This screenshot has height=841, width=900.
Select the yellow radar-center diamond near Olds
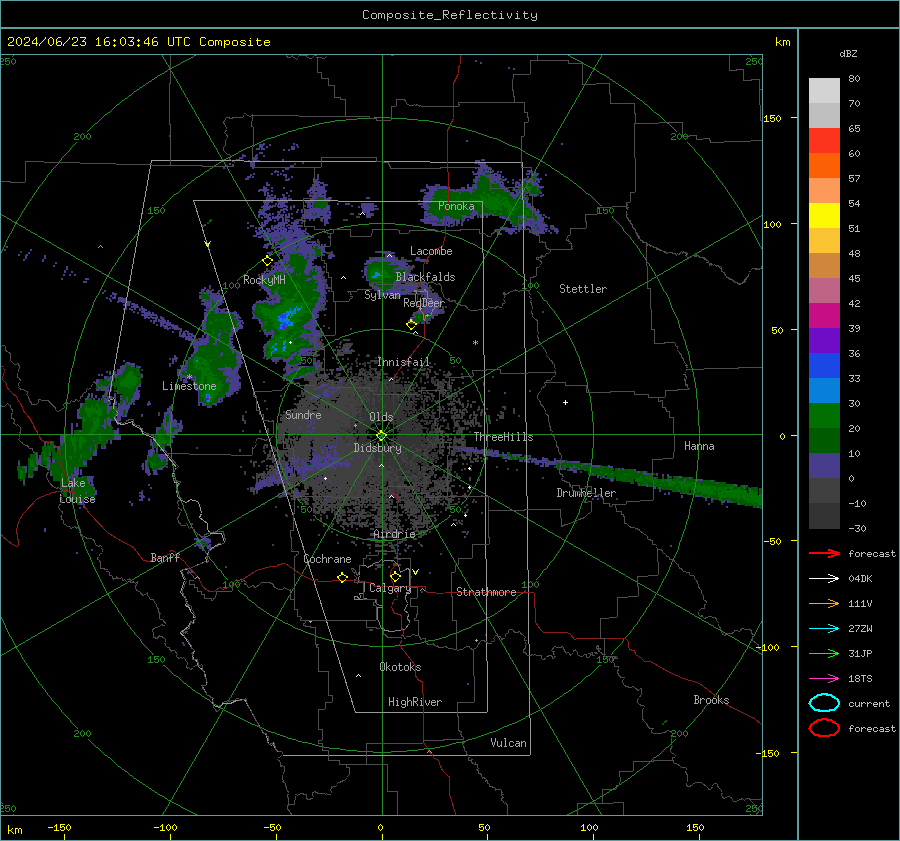click(x=382, y=435)
